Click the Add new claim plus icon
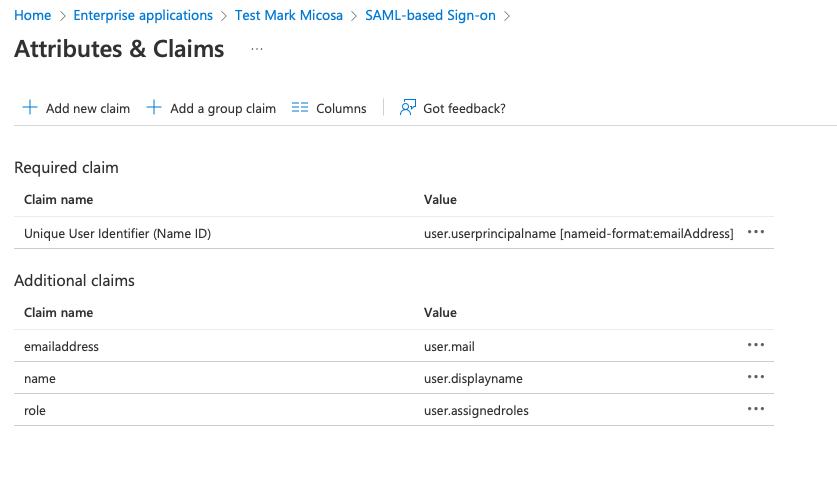 [30, 108]
